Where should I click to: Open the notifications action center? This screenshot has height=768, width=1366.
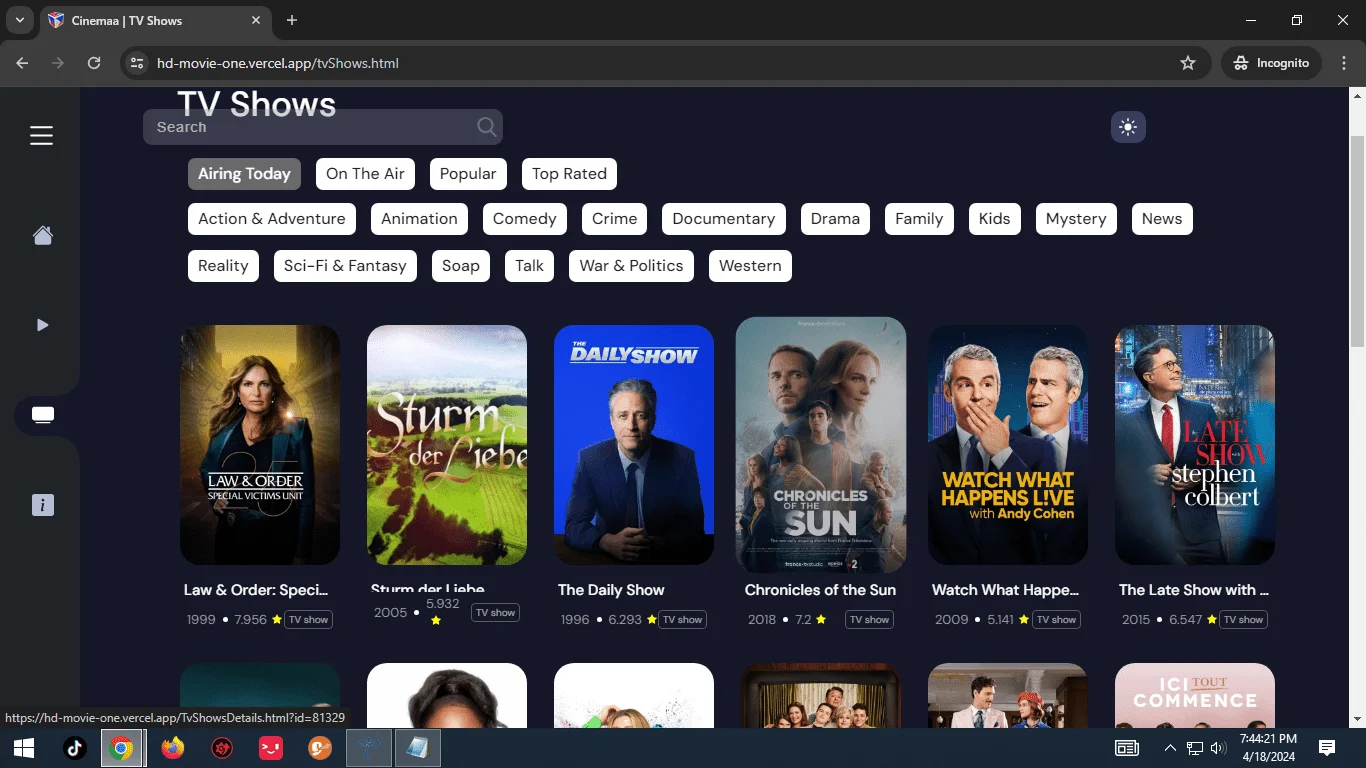(1327, 748)
